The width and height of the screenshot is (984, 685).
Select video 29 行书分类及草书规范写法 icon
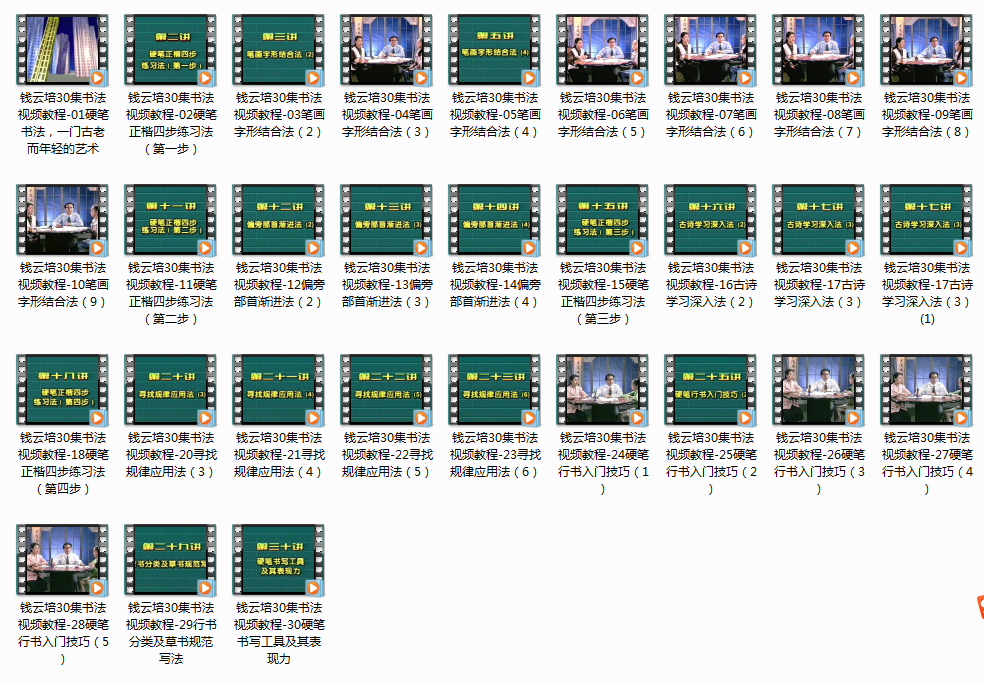click(170, 560)
